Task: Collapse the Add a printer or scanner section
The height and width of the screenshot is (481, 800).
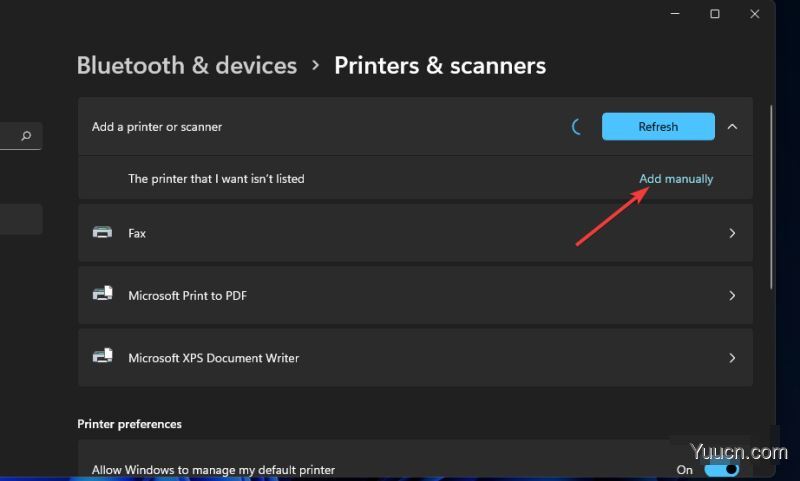Action: click(x=732, y=127)
